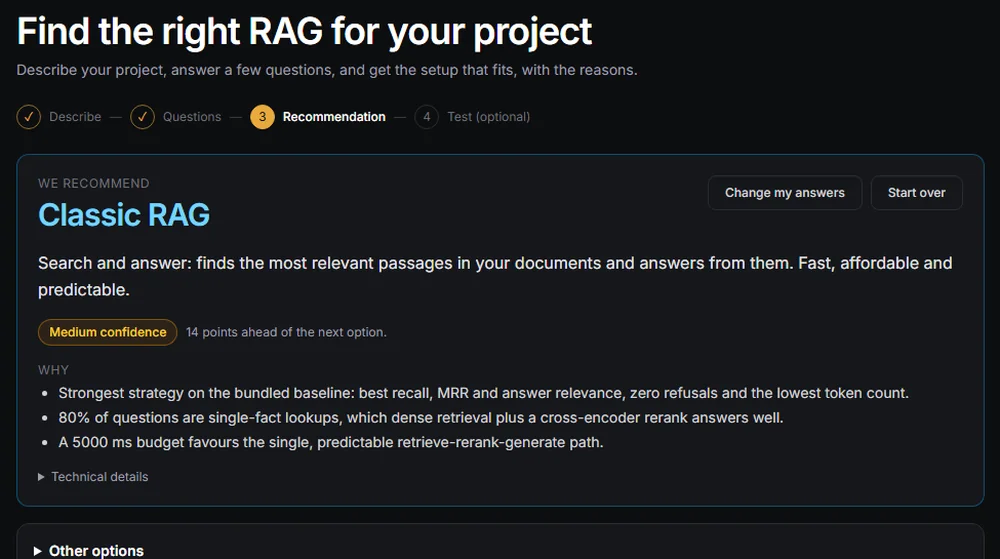Go back to the Describe step label

(x=75, y=117)
